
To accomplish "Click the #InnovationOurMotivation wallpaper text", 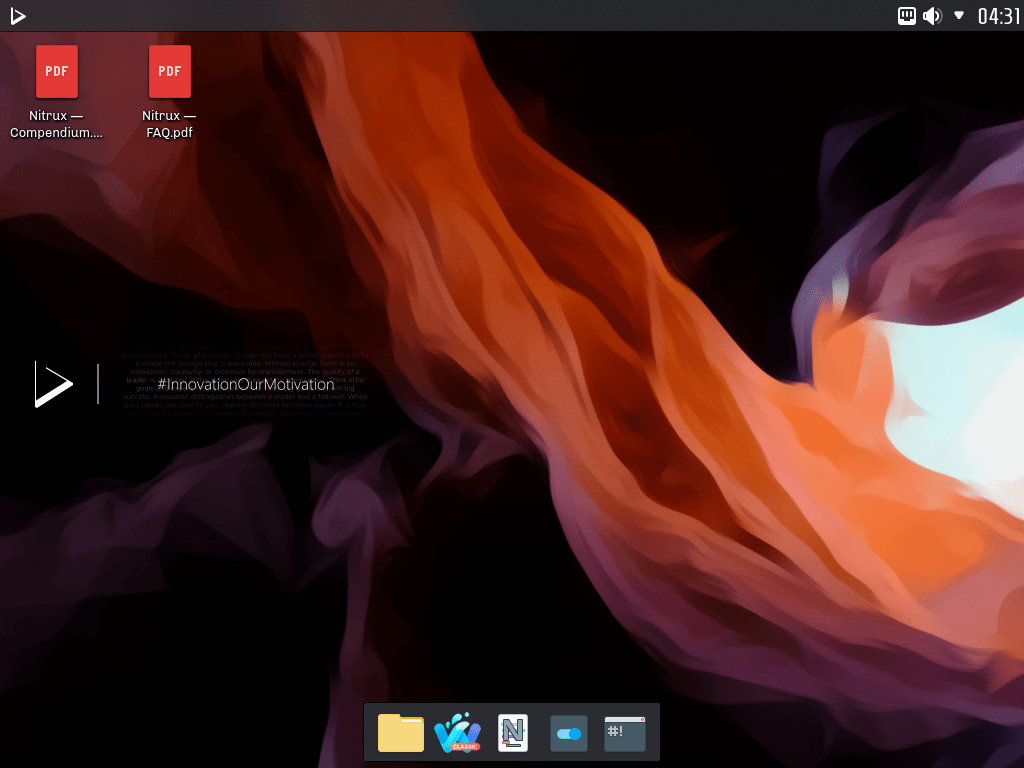I will coord(246,384).
